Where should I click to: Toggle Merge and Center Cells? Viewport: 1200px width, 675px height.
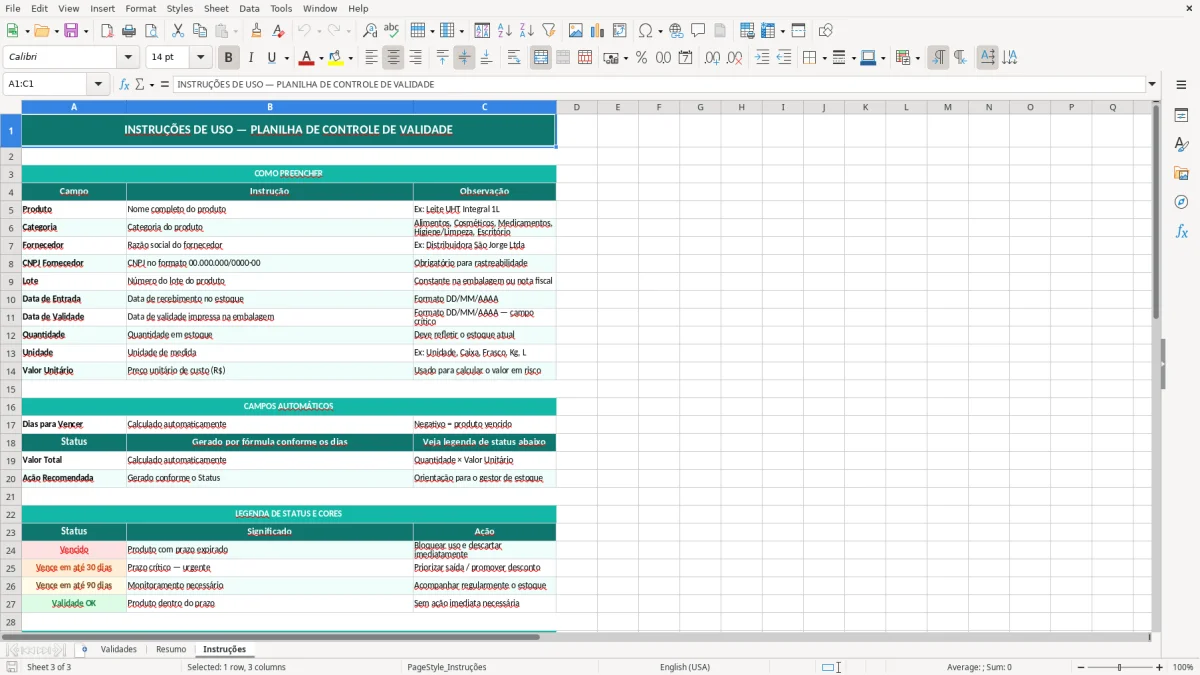pyautogui.click(x=541, y=58)
